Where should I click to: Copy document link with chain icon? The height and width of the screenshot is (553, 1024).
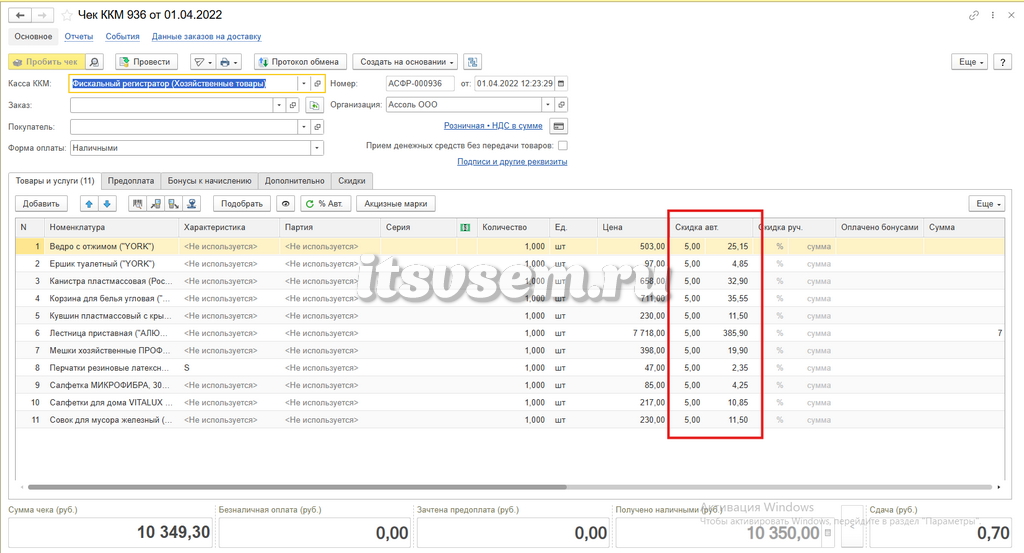974,15
